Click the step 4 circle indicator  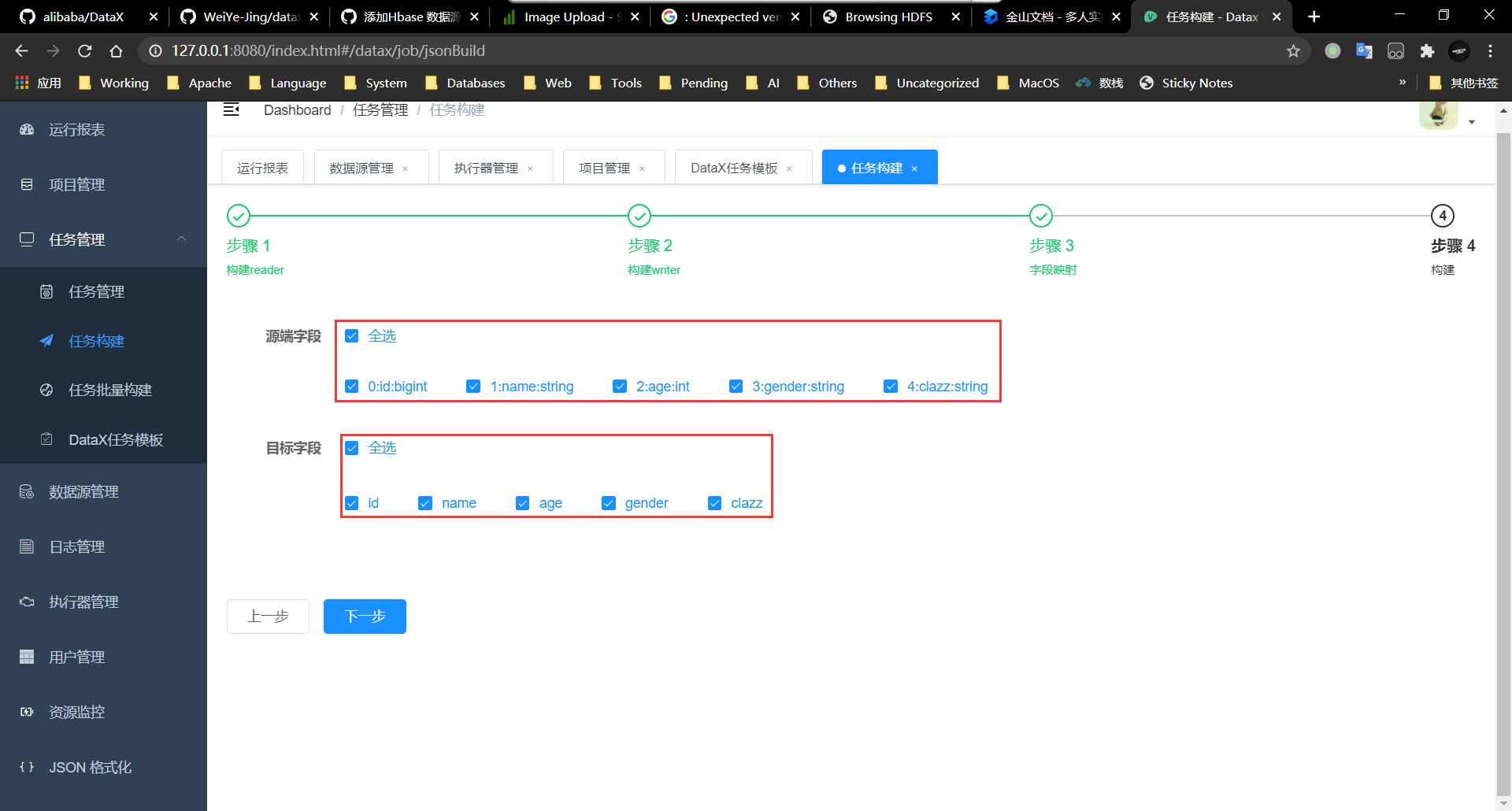pyautogui.click(x=1443, y=216)
